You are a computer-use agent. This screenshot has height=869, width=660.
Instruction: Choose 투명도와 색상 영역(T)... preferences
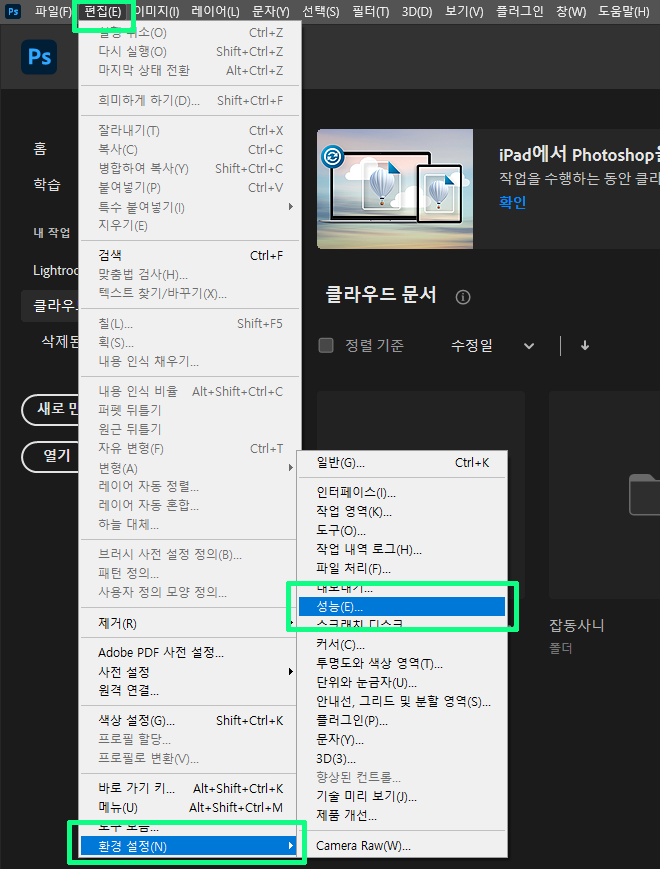coord(402,663)
